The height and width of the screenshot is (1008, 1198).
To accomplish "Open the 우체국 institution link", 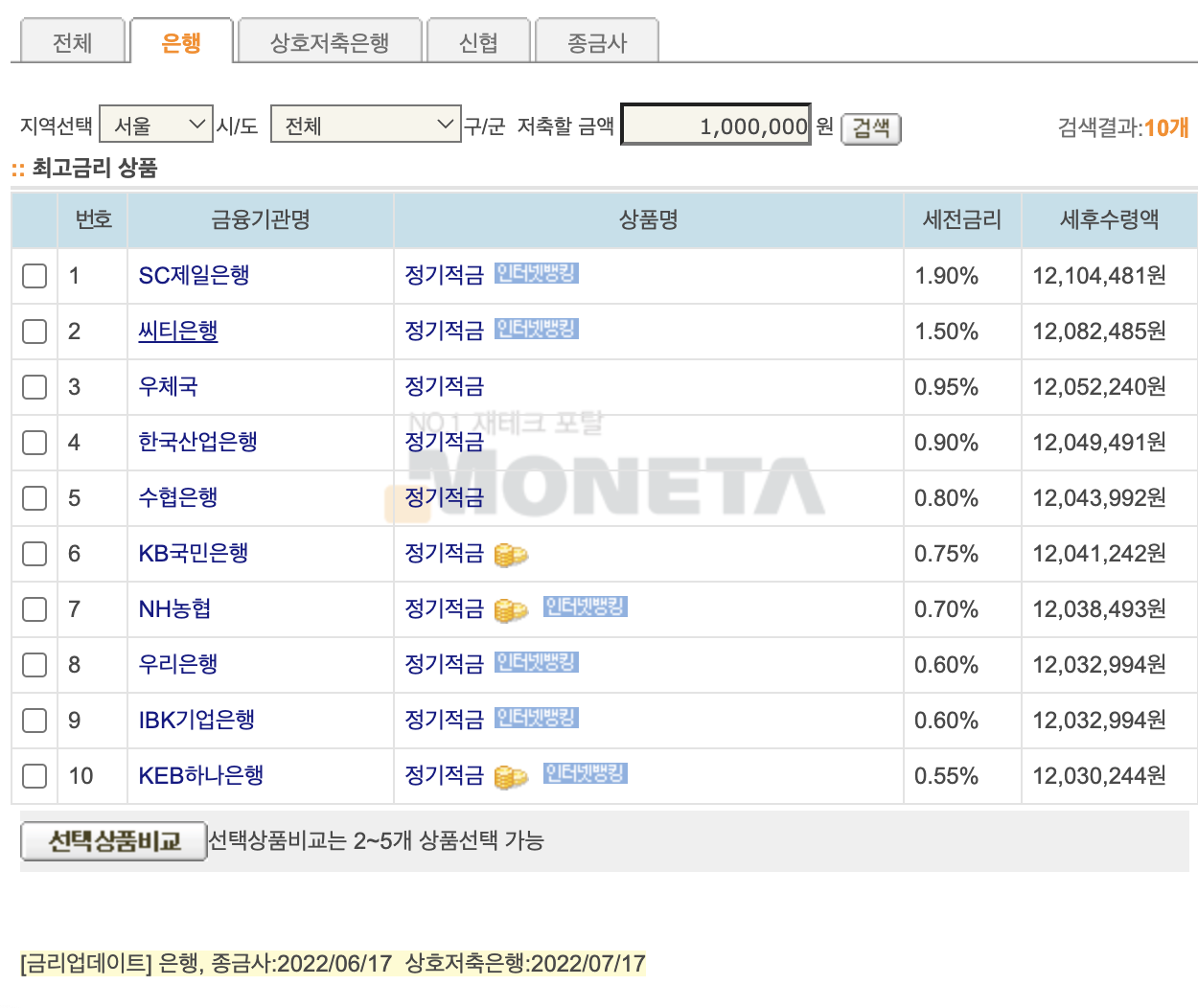I will 169,387.
